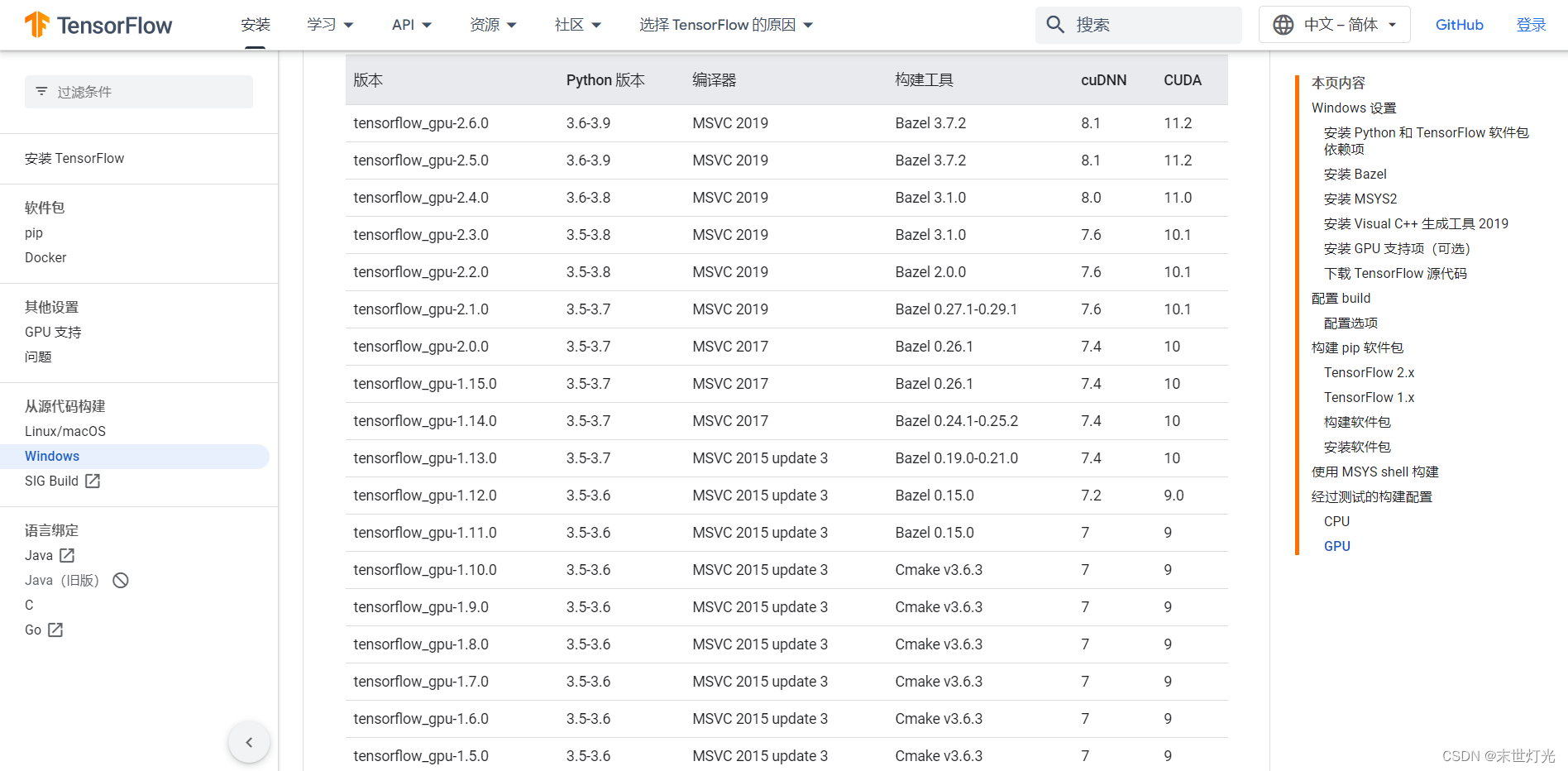Open 问题 sidebar item
Screen dimensions: 1568x771
[x=38, y=357]
